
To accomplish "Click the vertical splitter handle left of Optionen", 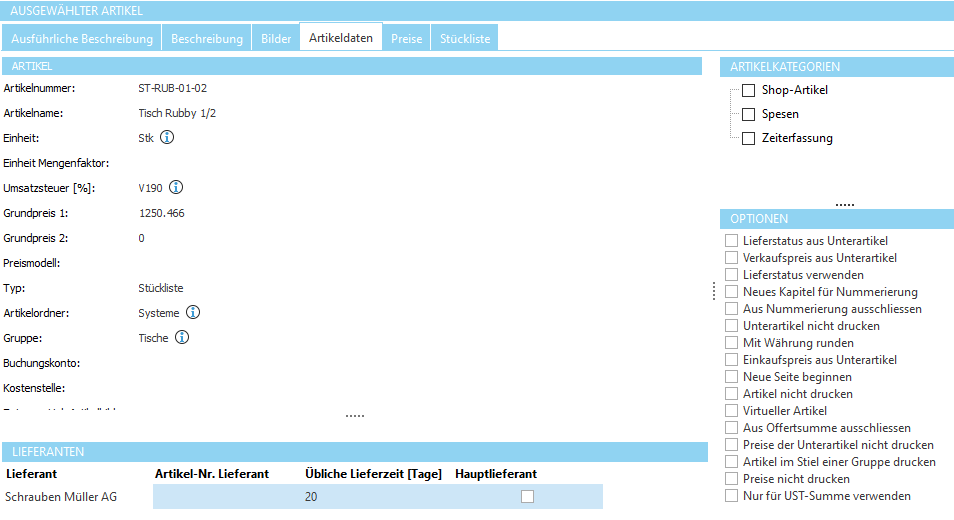I will (x=713, y=290).
